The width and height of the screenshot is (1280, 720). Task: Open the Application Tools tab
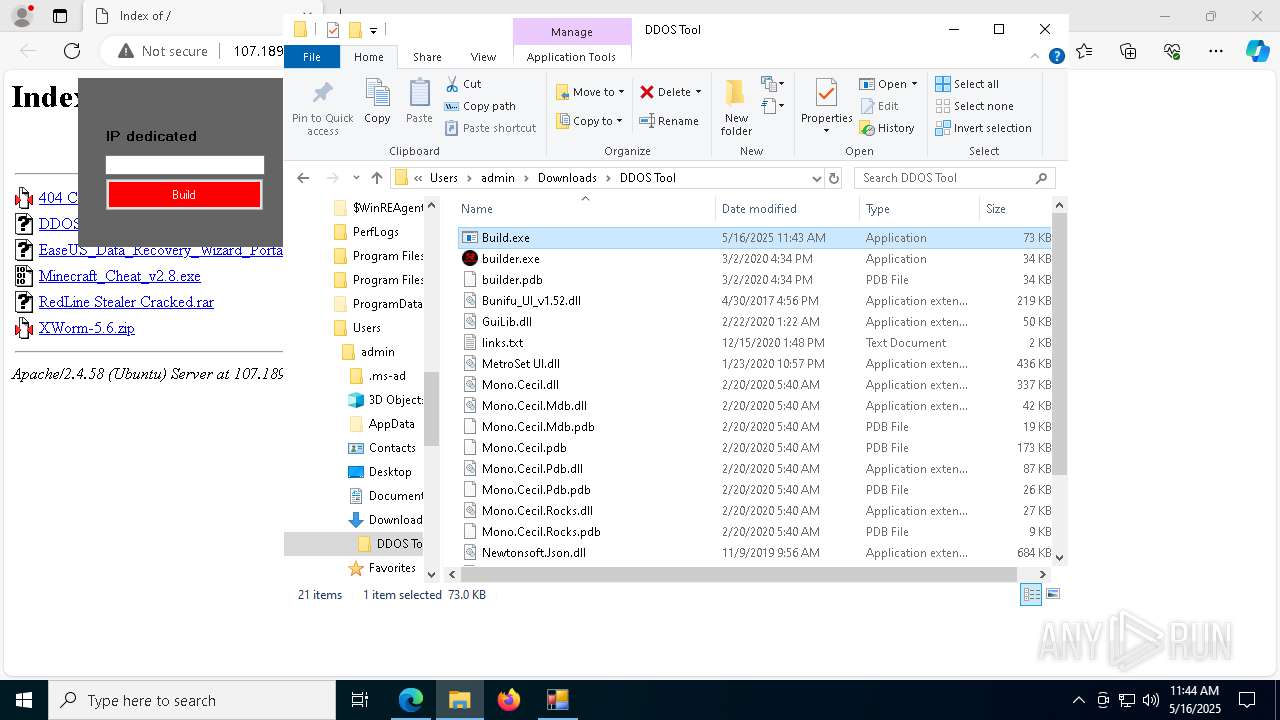click(x=571, y=57)
